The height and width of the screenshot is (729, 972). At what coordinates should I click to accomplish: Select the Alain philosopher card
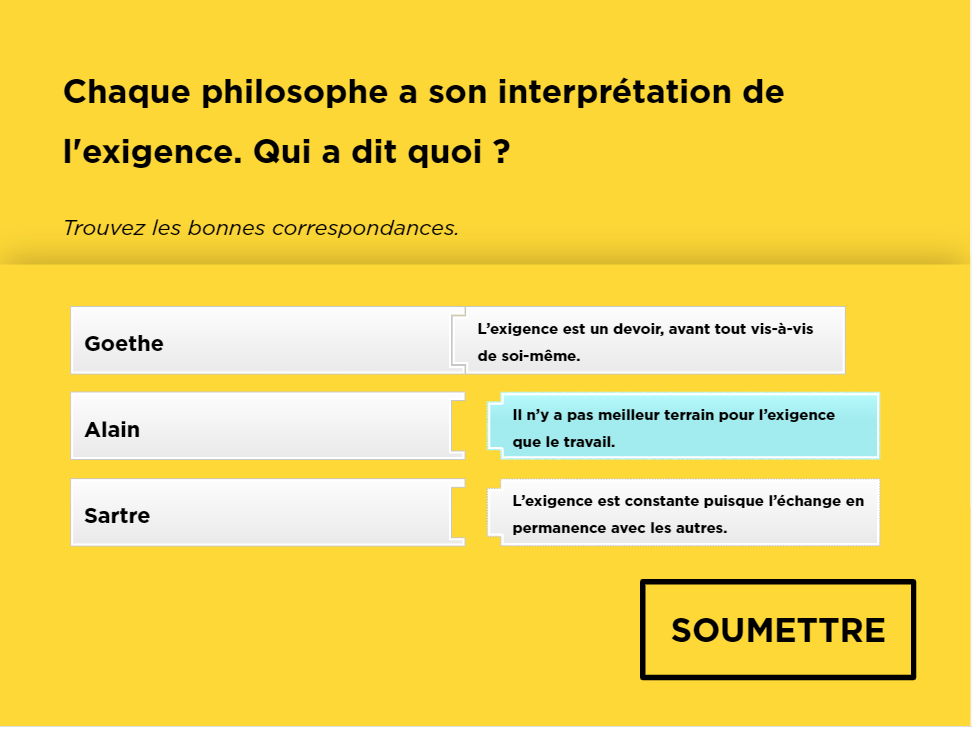(260, 427)
